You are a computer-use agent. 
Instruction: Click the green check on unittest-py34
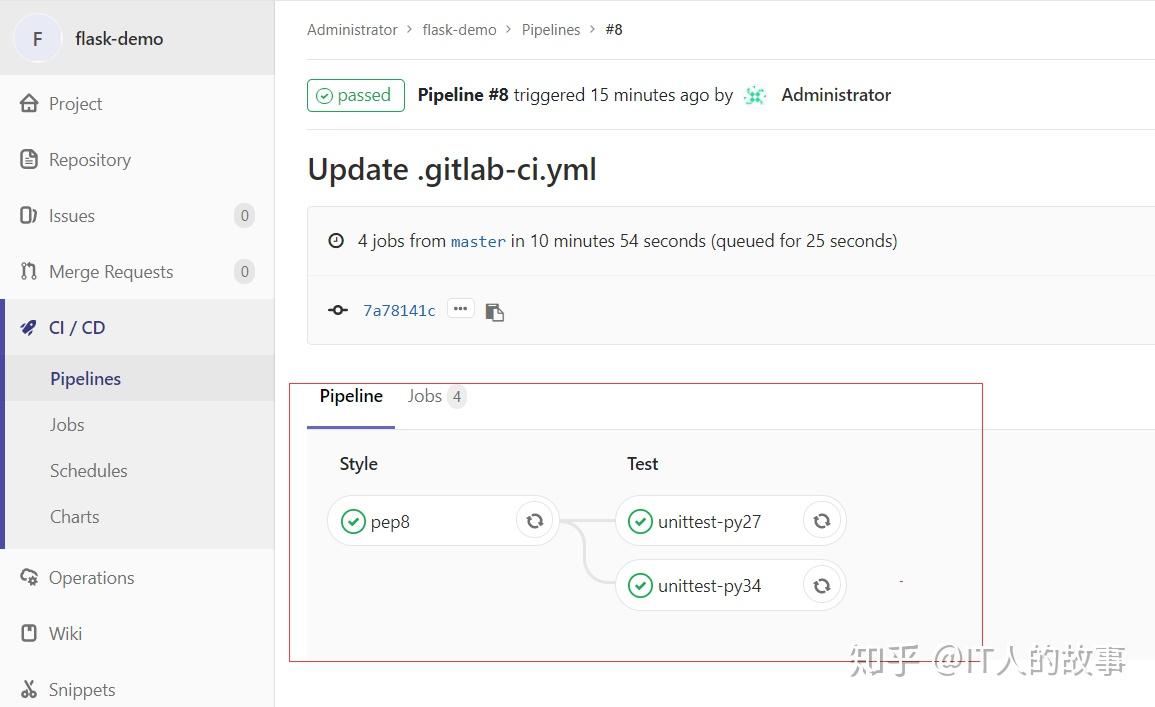coord(640,585)
